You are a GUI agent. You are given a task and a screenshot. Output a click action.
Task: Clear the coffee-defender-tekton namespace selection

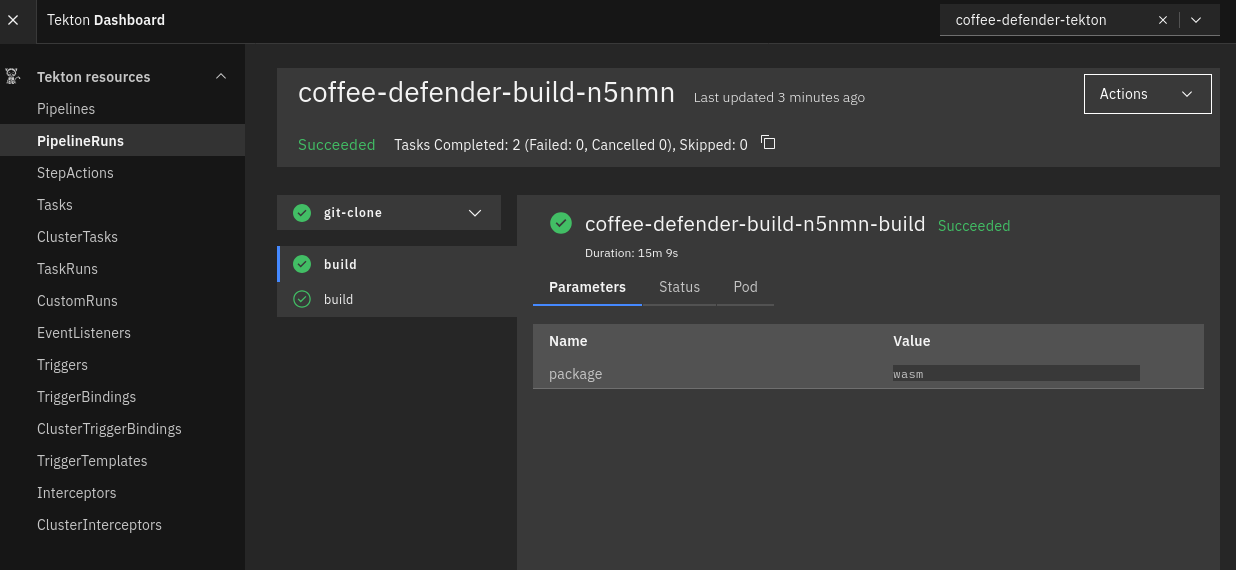pos(1163,20)
